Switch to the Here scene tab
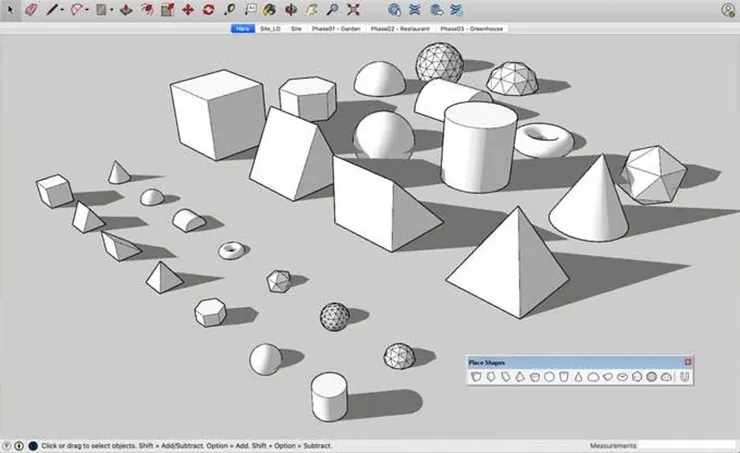The height and width of the screenshot is (453, 740). click(243, 29)
